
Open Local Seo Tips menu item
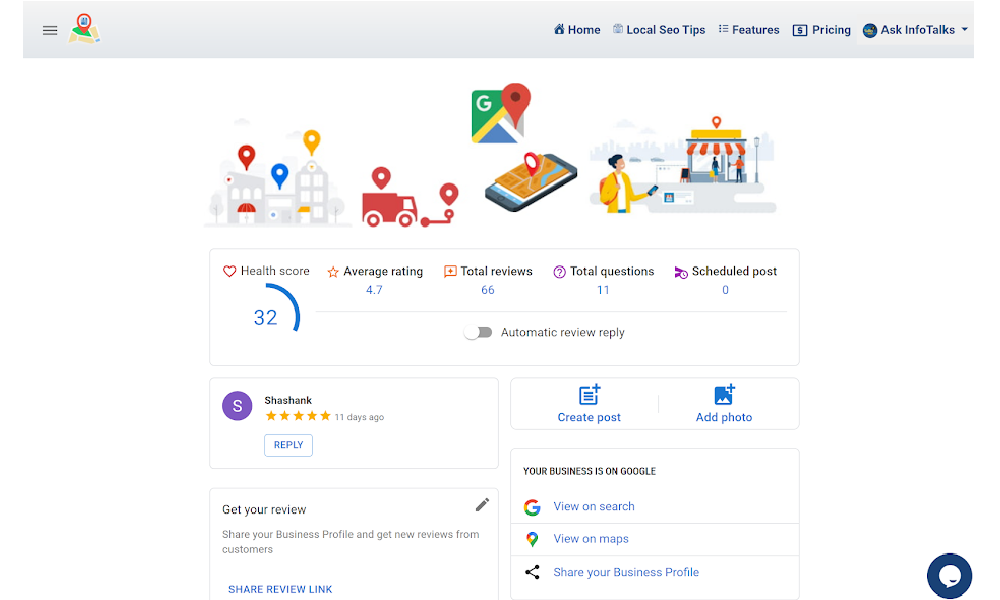pyautogui.click(x=659, y=30)
